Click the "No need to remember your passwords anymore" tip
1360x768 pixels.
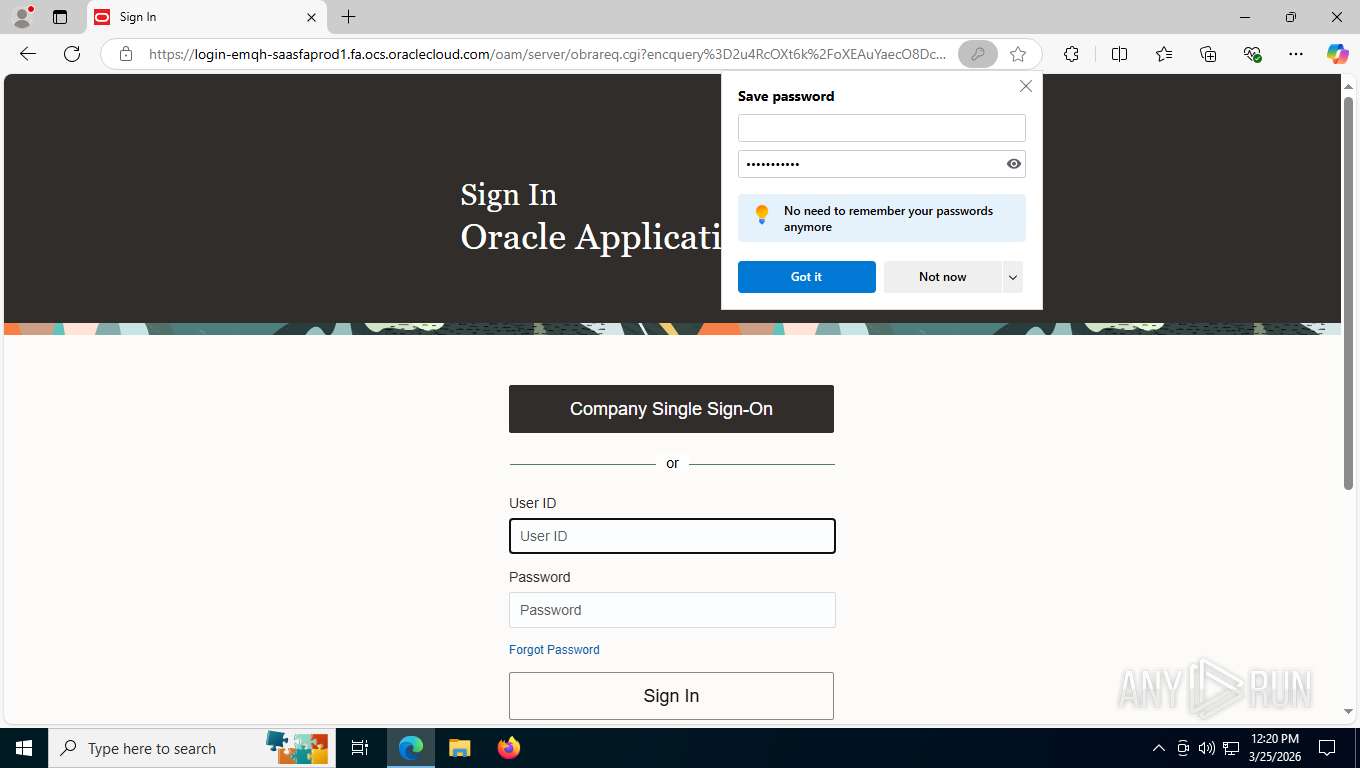881,218
